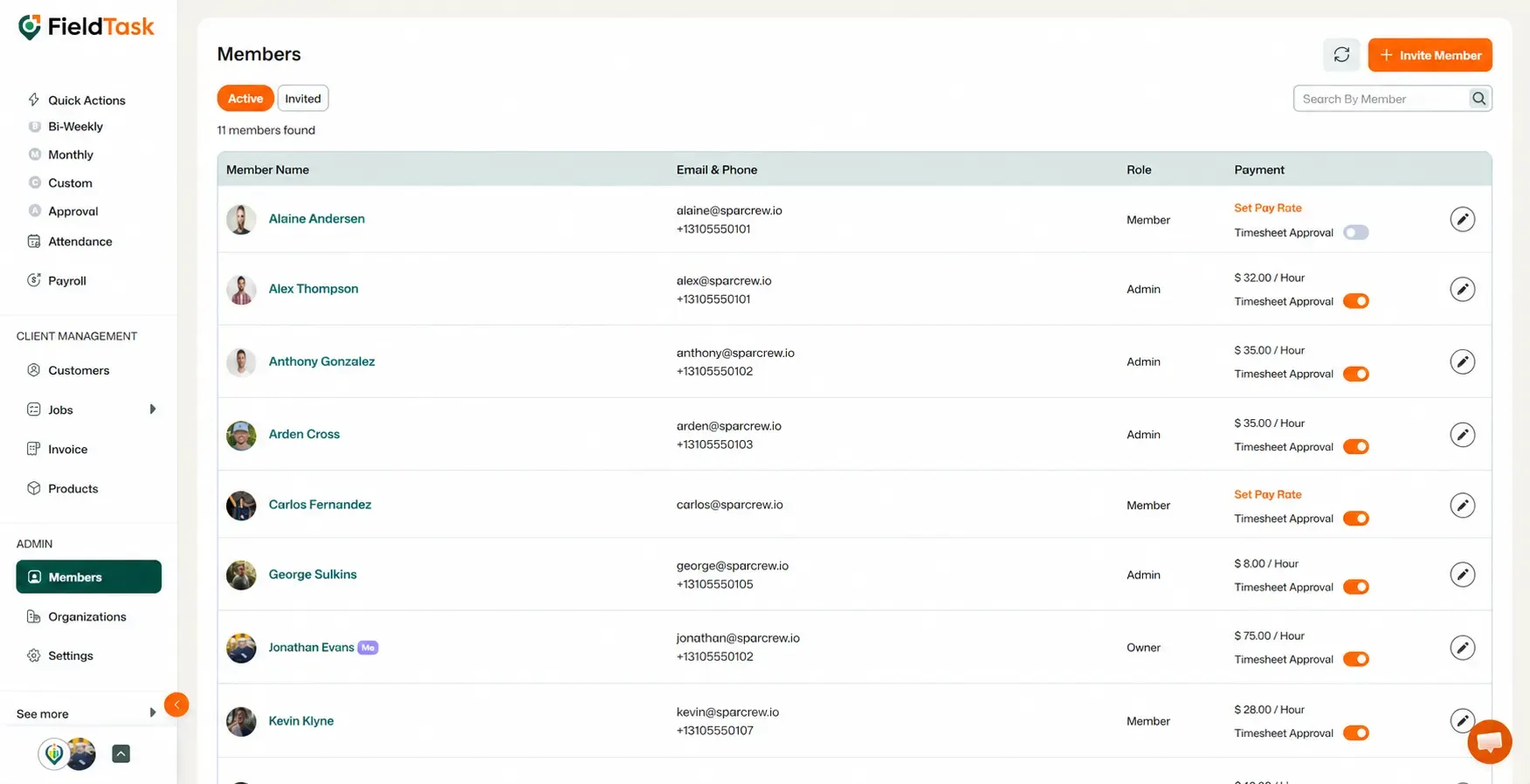Open Payroll from the sidebar
The width and height of the screenshot is (1530, 784).
67,280
